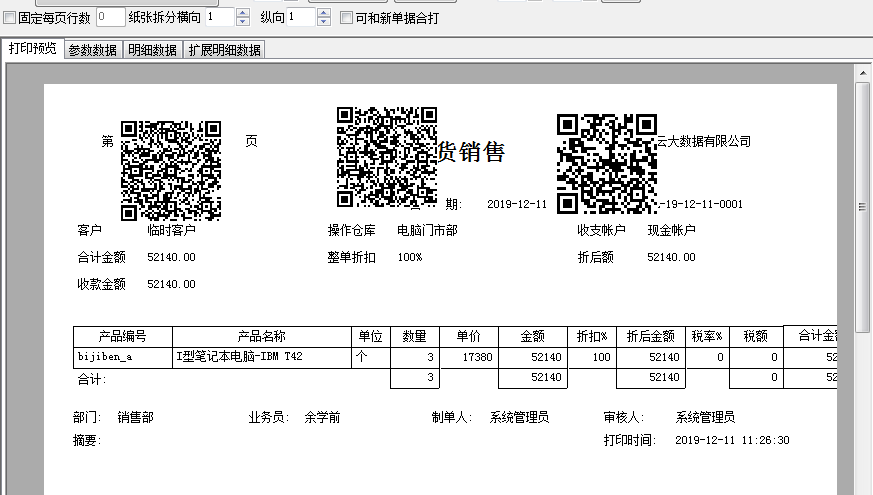Increase 纵向 value using up spinner arrow
Image resolution: width=873 pixels, height=495 pixels.
click(x=323, y=13)
